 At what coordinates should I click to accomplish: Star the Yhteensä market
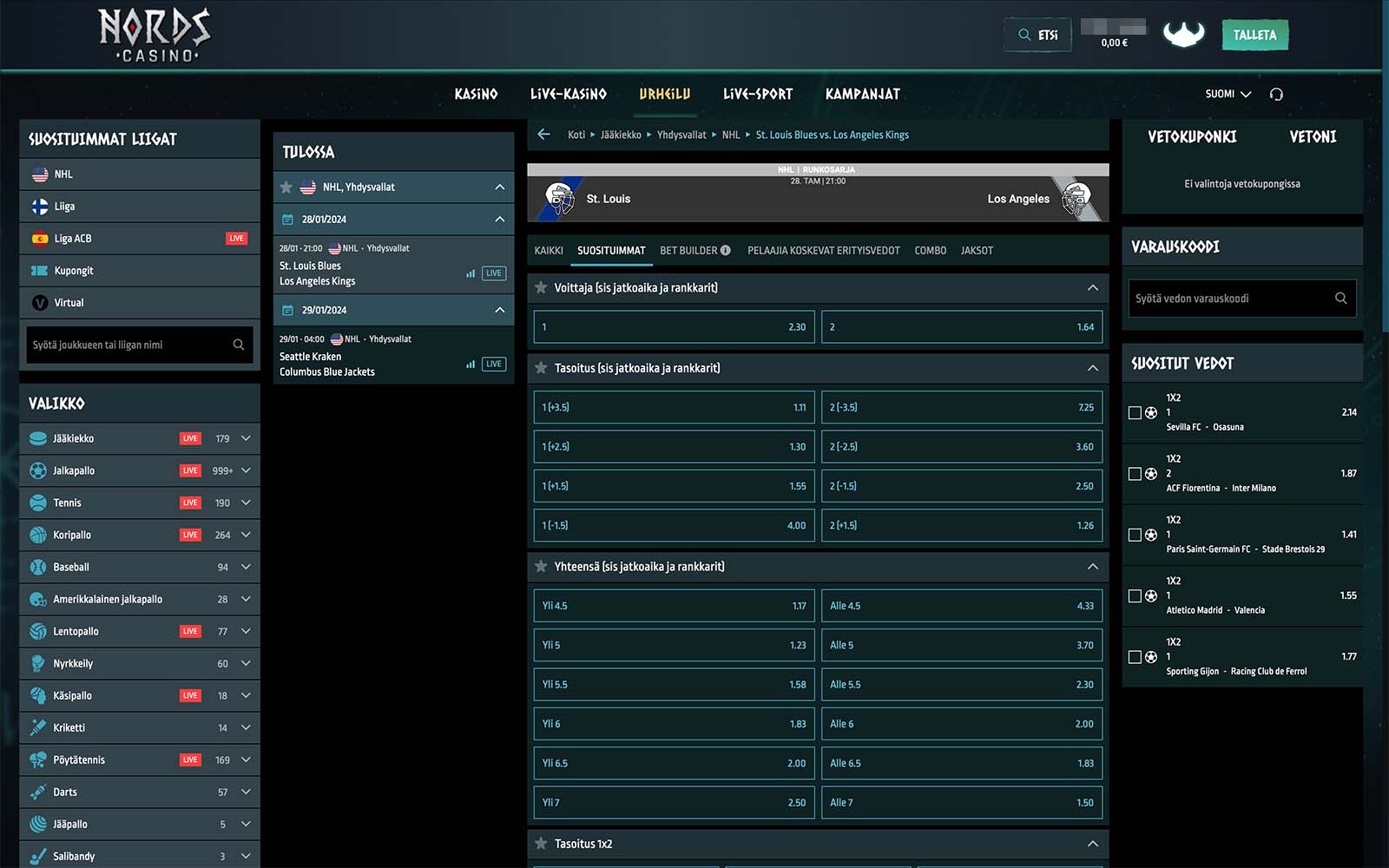click(541, 567)
